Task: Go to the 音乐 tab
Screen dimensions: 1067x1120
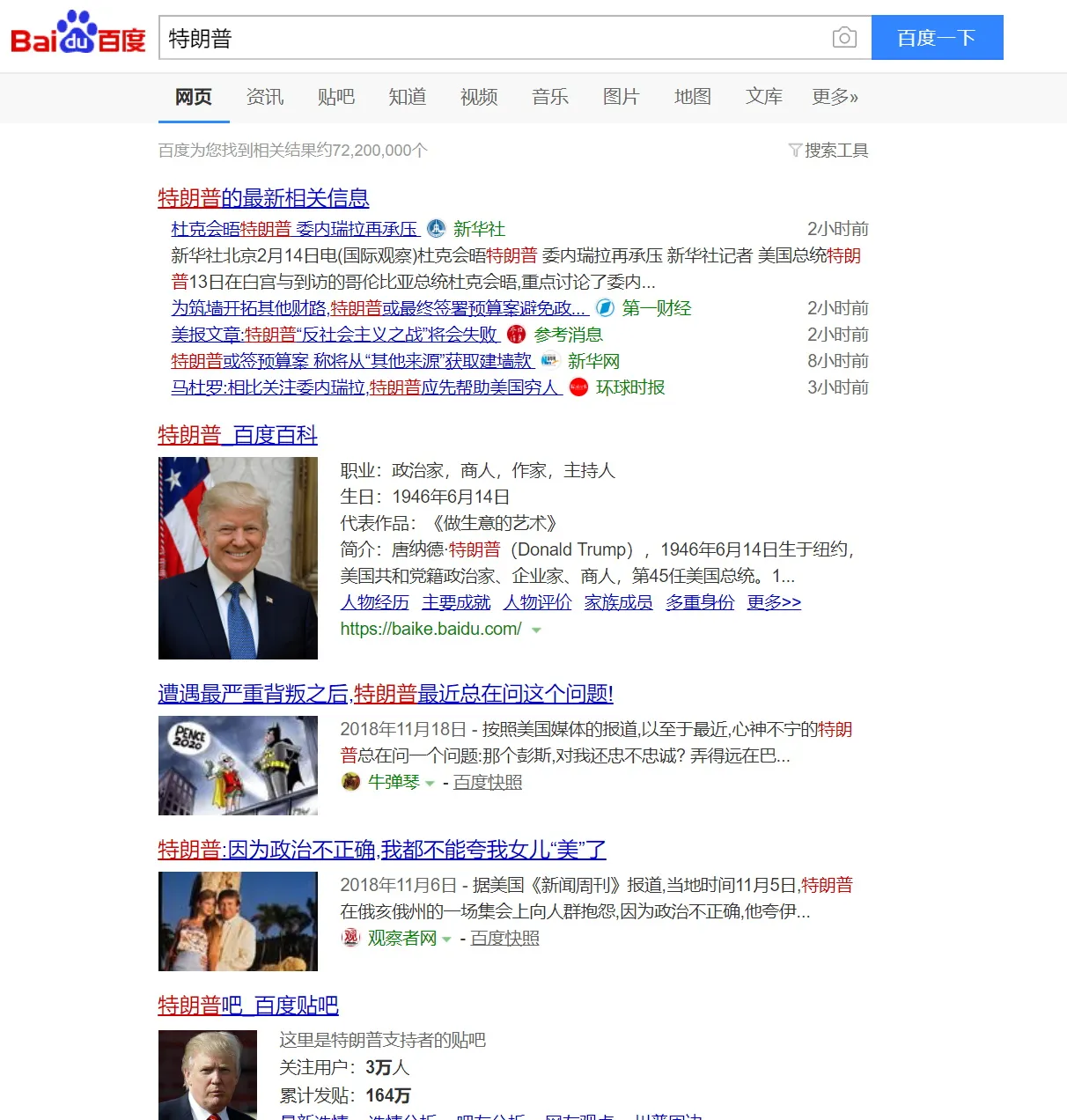Action: (x=550, y=97)
